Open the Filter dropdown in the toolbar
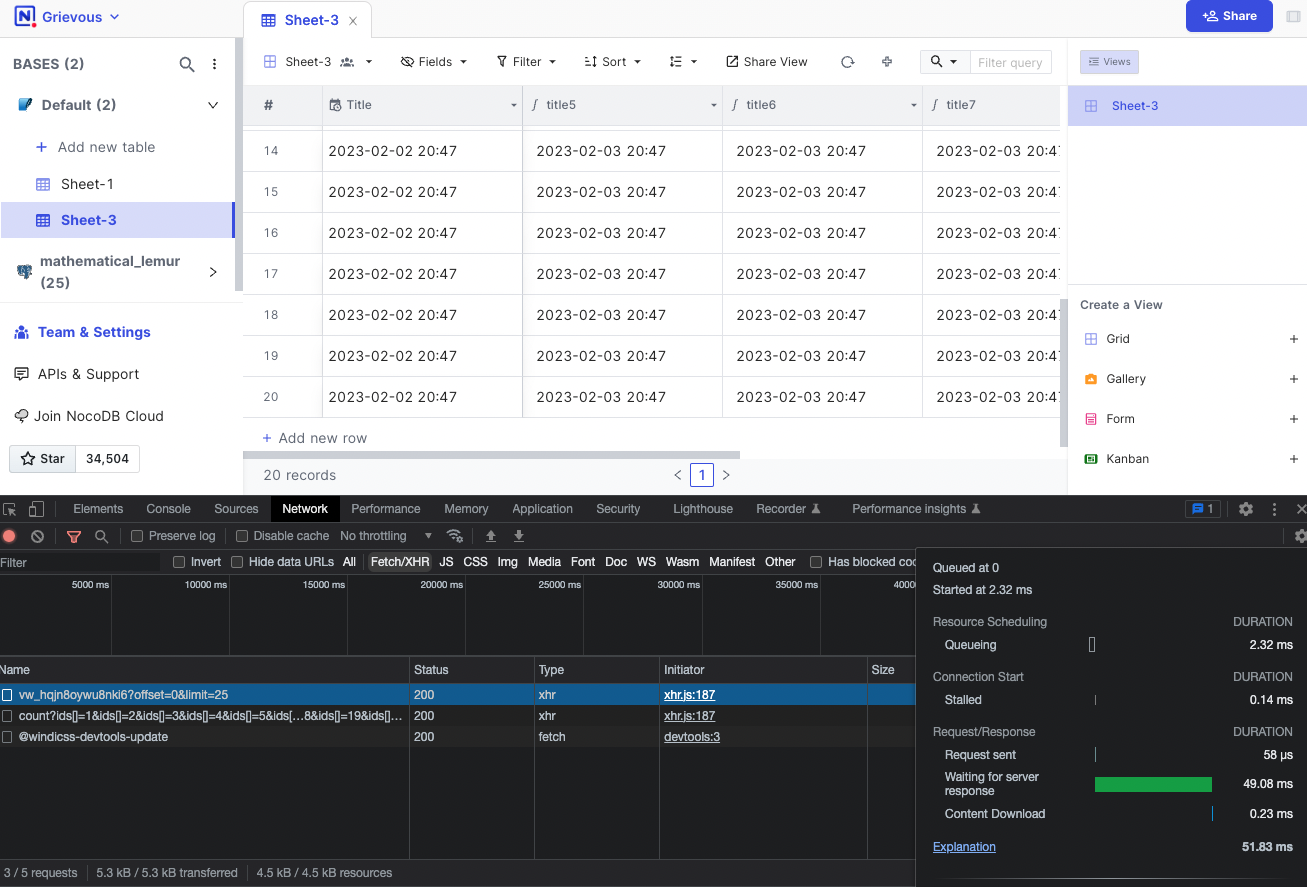 tap(526, 62)
